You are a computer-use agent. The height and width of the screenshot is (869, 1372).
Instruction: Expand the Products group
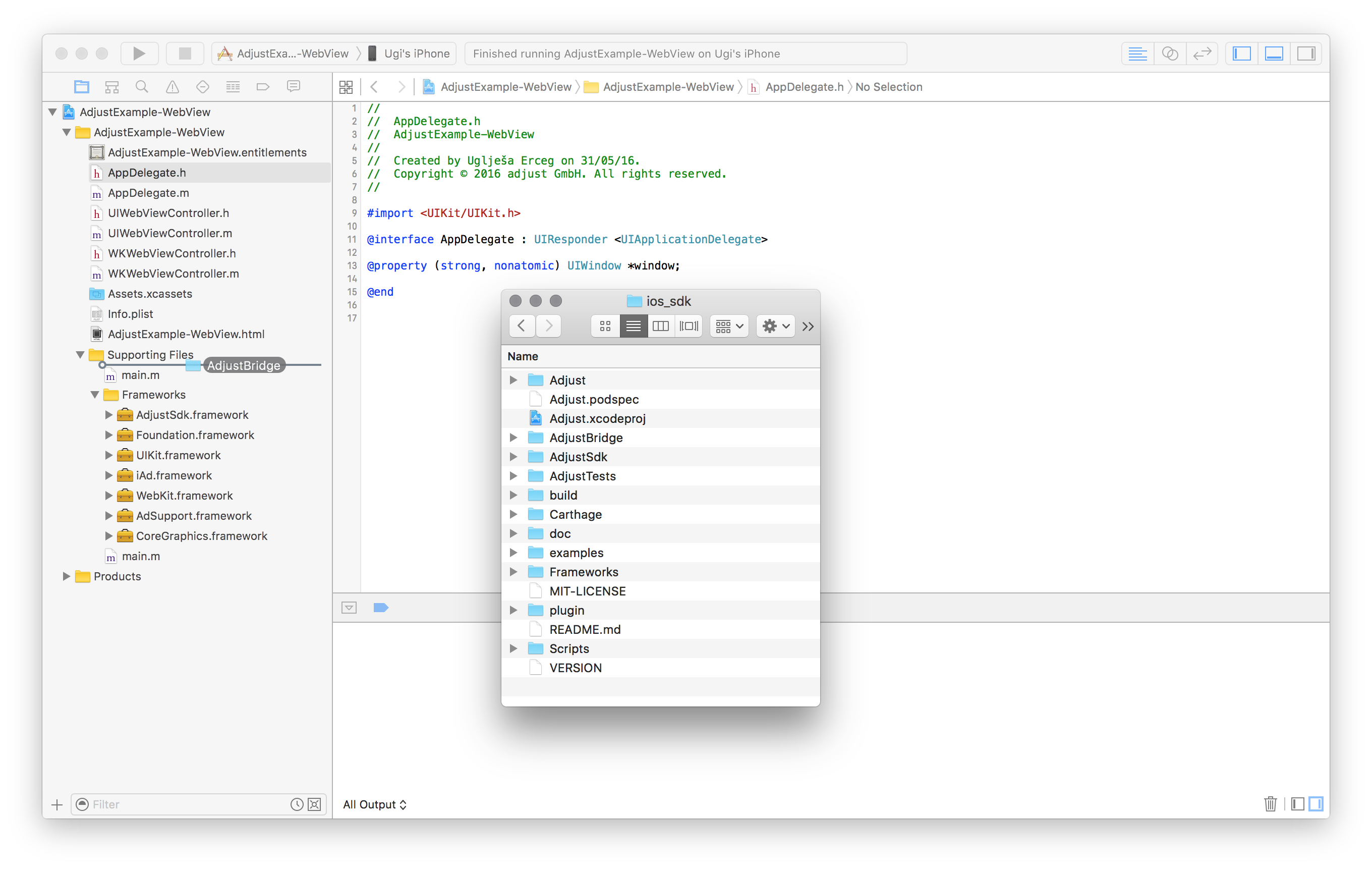pyautogui.click(x=66, y=576)
